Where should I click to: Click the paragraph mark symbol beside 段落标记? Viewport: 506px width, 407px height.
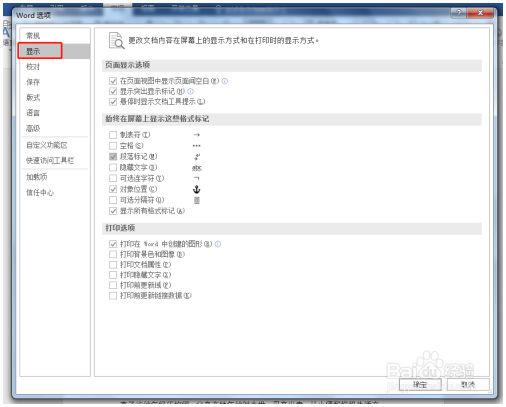[x=196, y=157]
